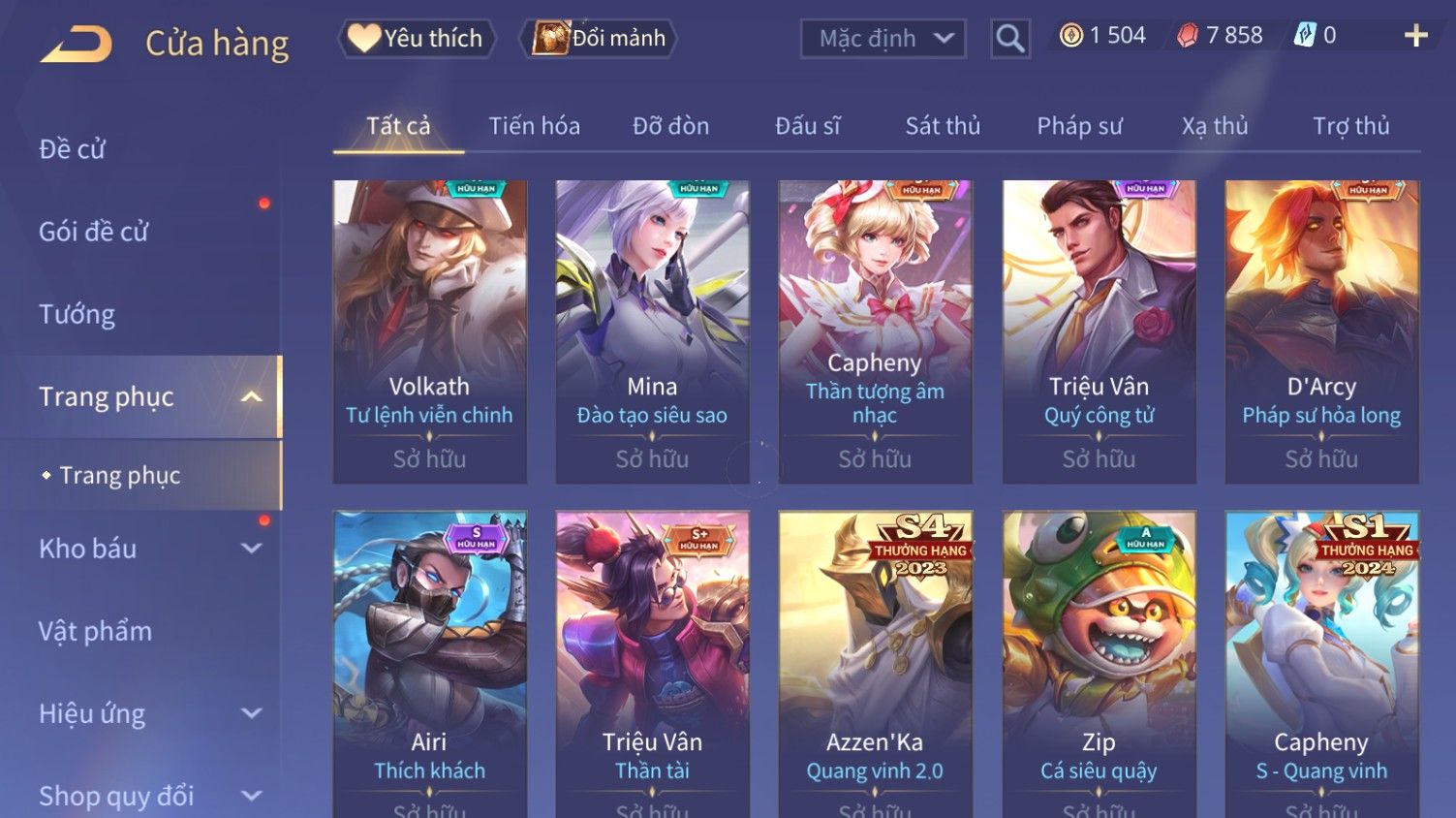The height and width of the screenshot is (818, 1456).
Task: Tap the plus icon to add currency
Action: [1416, 36]
